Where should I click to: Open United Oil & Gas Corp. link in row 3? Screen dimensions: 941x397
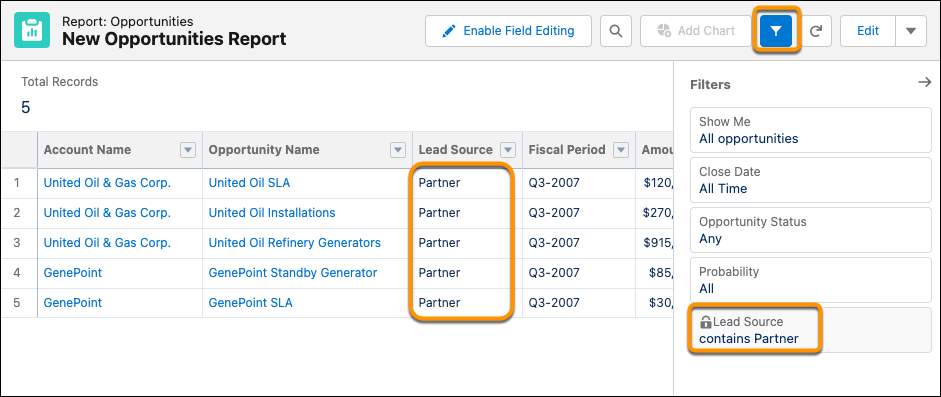[107, 243]
